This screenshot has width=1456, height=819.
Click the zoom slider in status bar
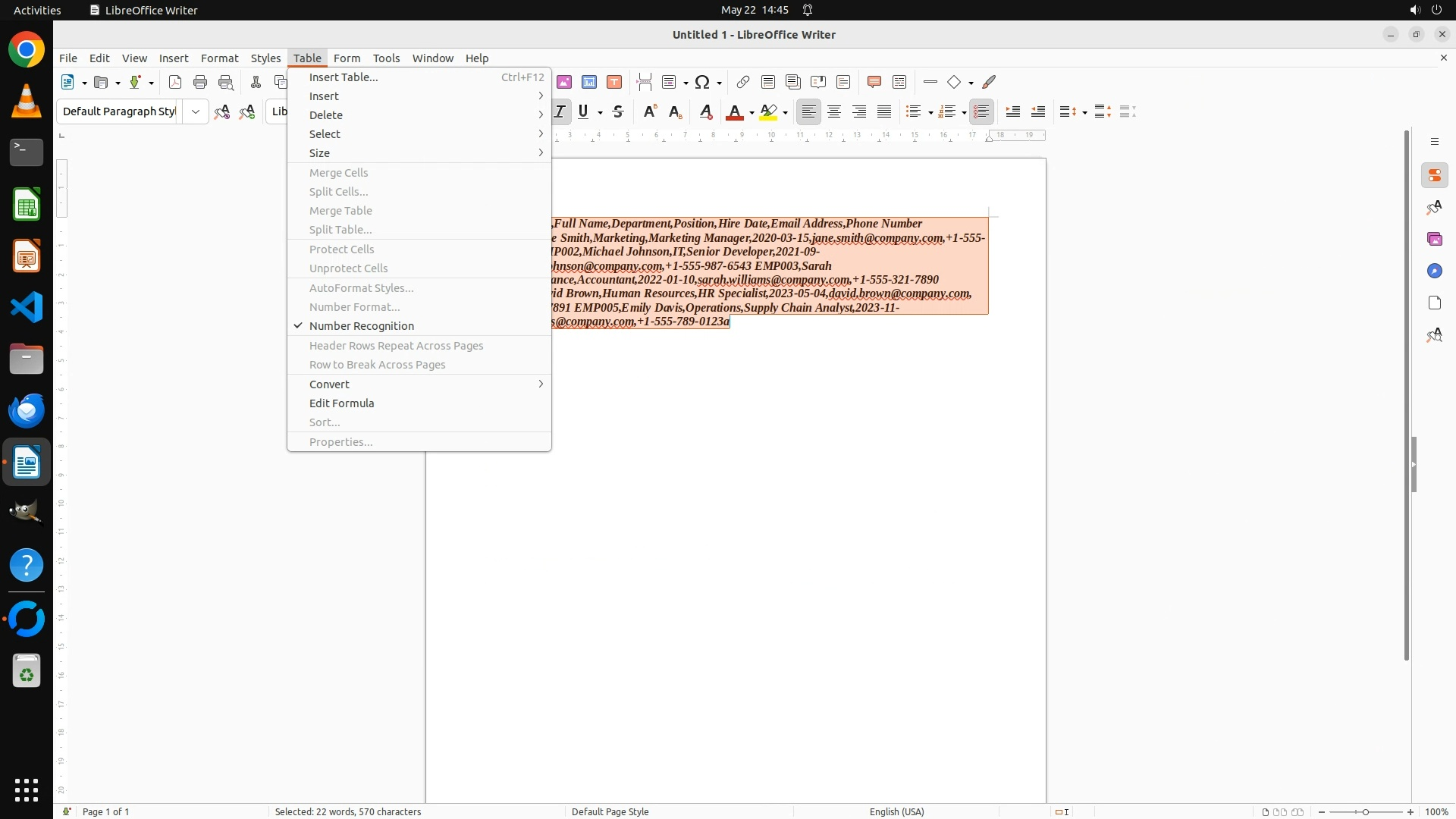(x=1365, y=811)
